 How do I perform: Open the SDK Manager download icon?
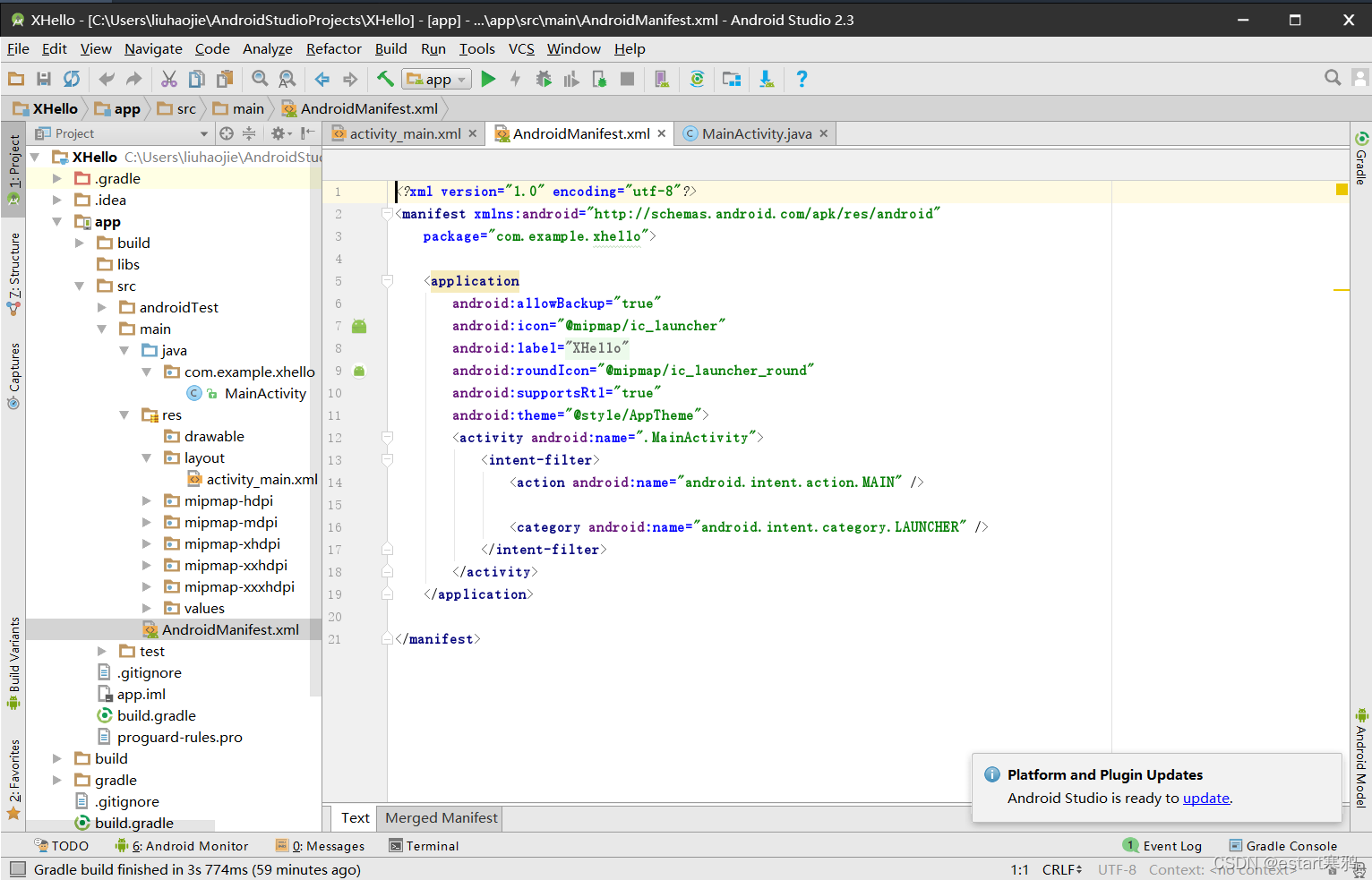pyautogui.click(x=767, y=80)
